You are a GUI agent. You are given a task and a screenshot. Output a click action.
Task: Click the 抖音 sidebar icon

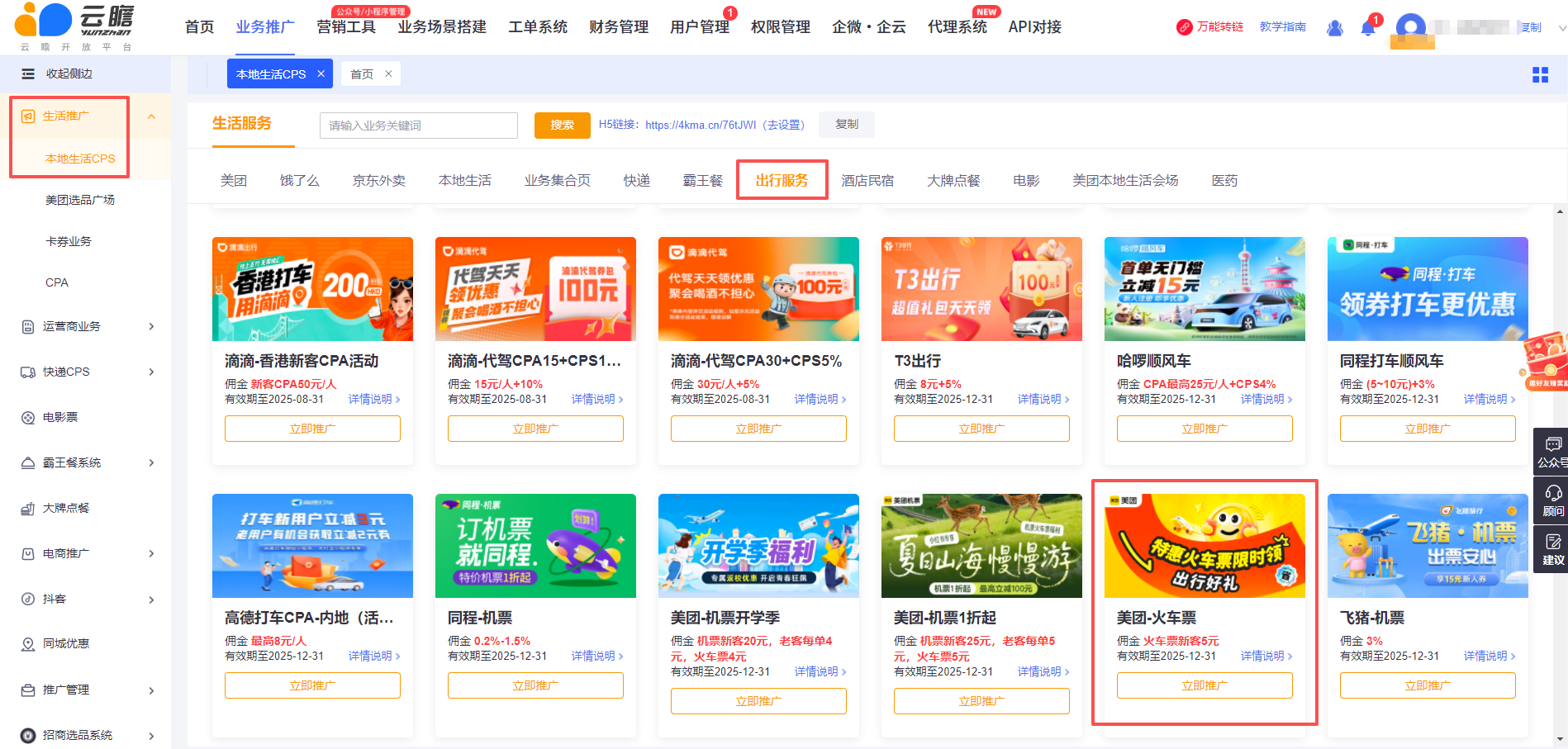(x=28, y=599)
